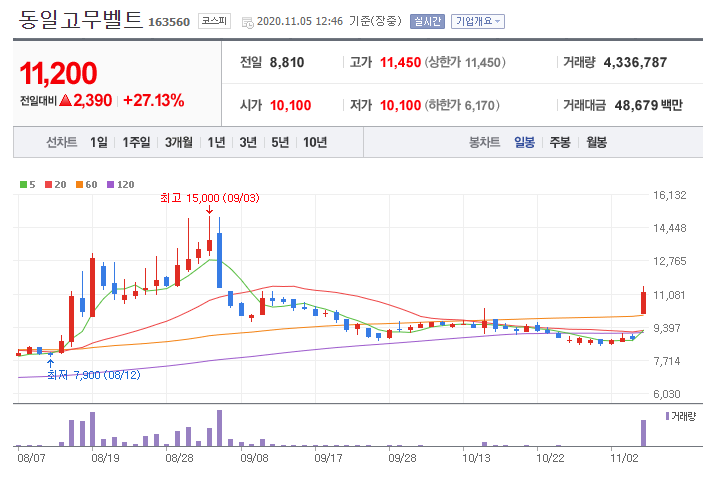This screenshot has height=478, width=703.
Task: Click the 11/02 date axis label
Action: [624, 458]
